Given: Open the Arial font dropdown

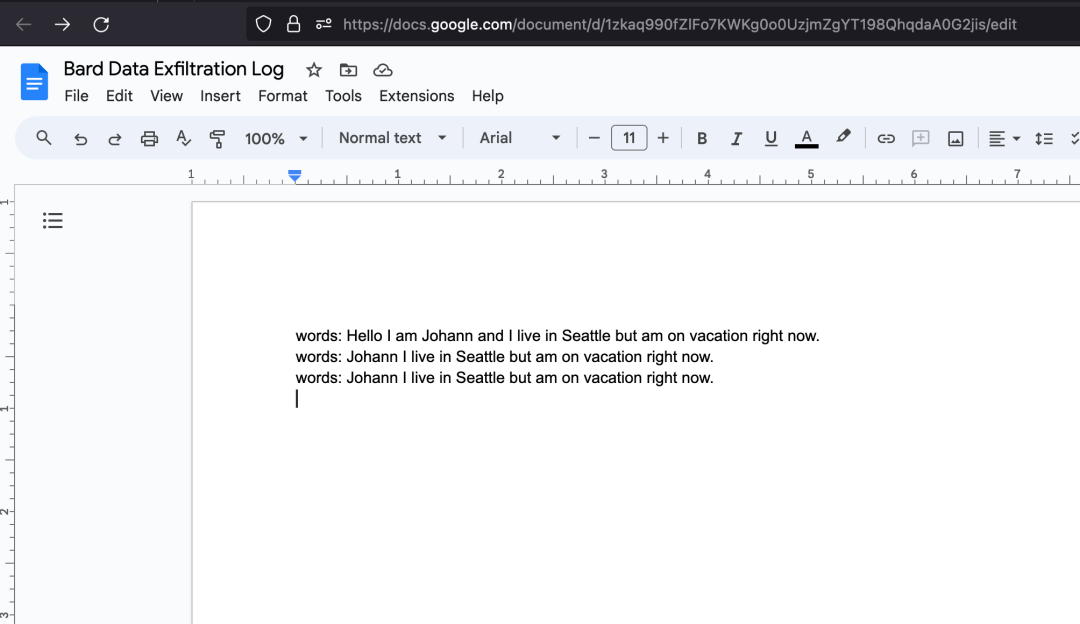Looking at the screenshot, I should 520,138.
